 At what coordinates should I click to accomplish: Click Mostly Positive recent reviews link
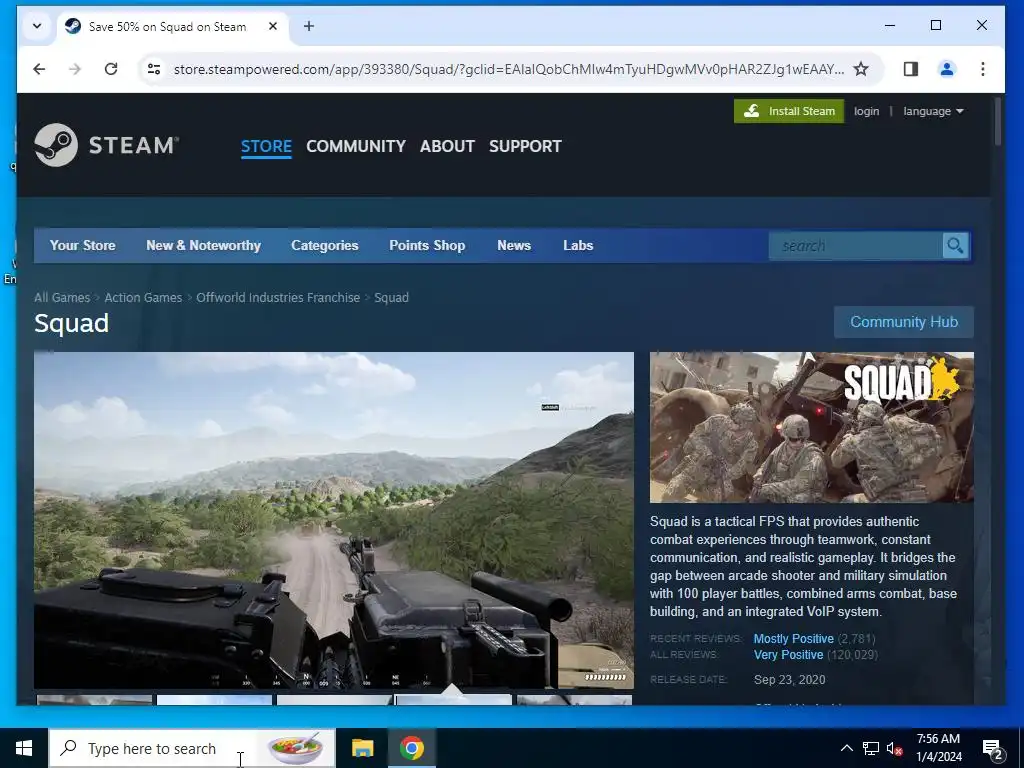coord(793,639)
